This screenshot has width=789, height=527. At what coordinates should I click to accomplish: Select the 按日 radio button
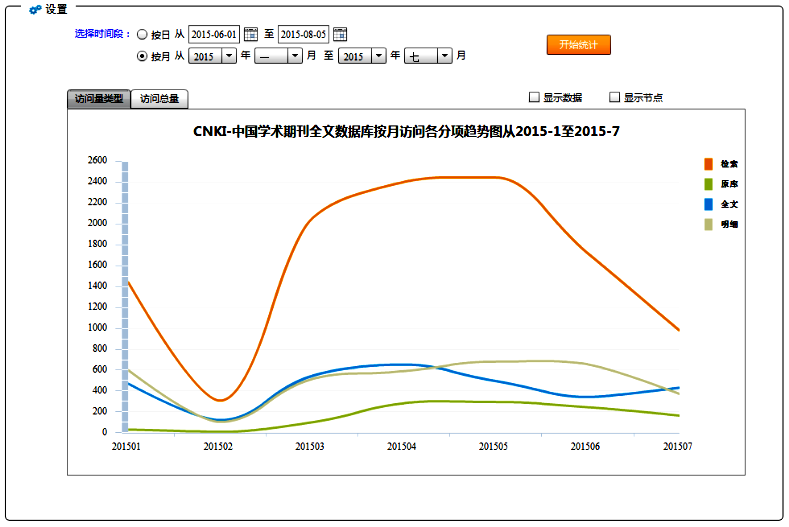pyautogui.click(x=141, y=35)
